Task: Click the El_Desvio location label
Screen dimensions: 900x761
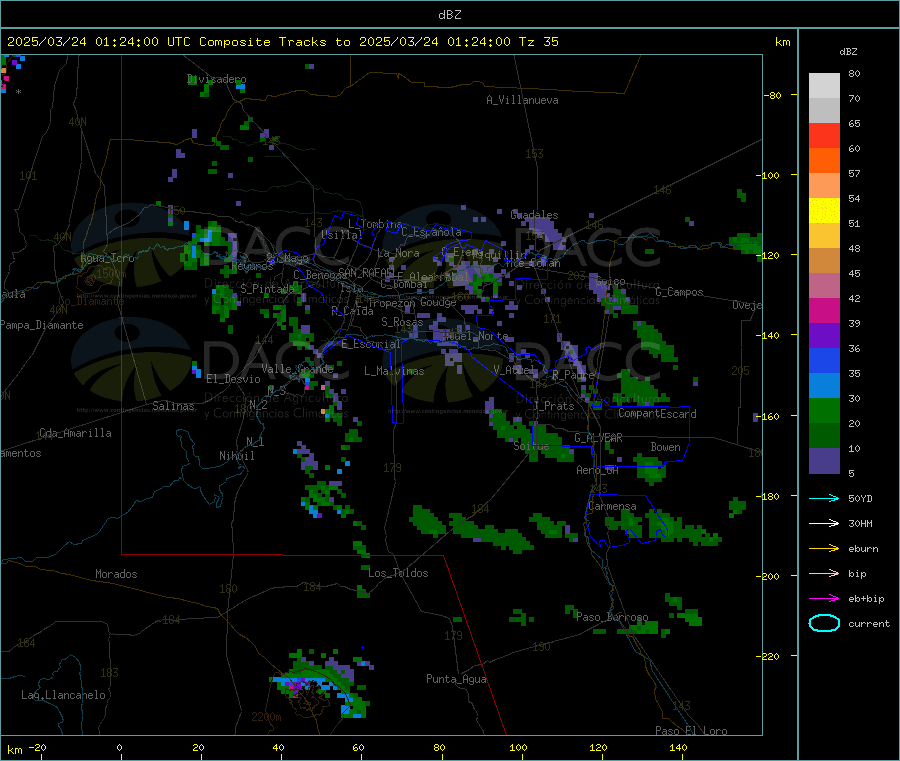Action: (x=233, y=379)
